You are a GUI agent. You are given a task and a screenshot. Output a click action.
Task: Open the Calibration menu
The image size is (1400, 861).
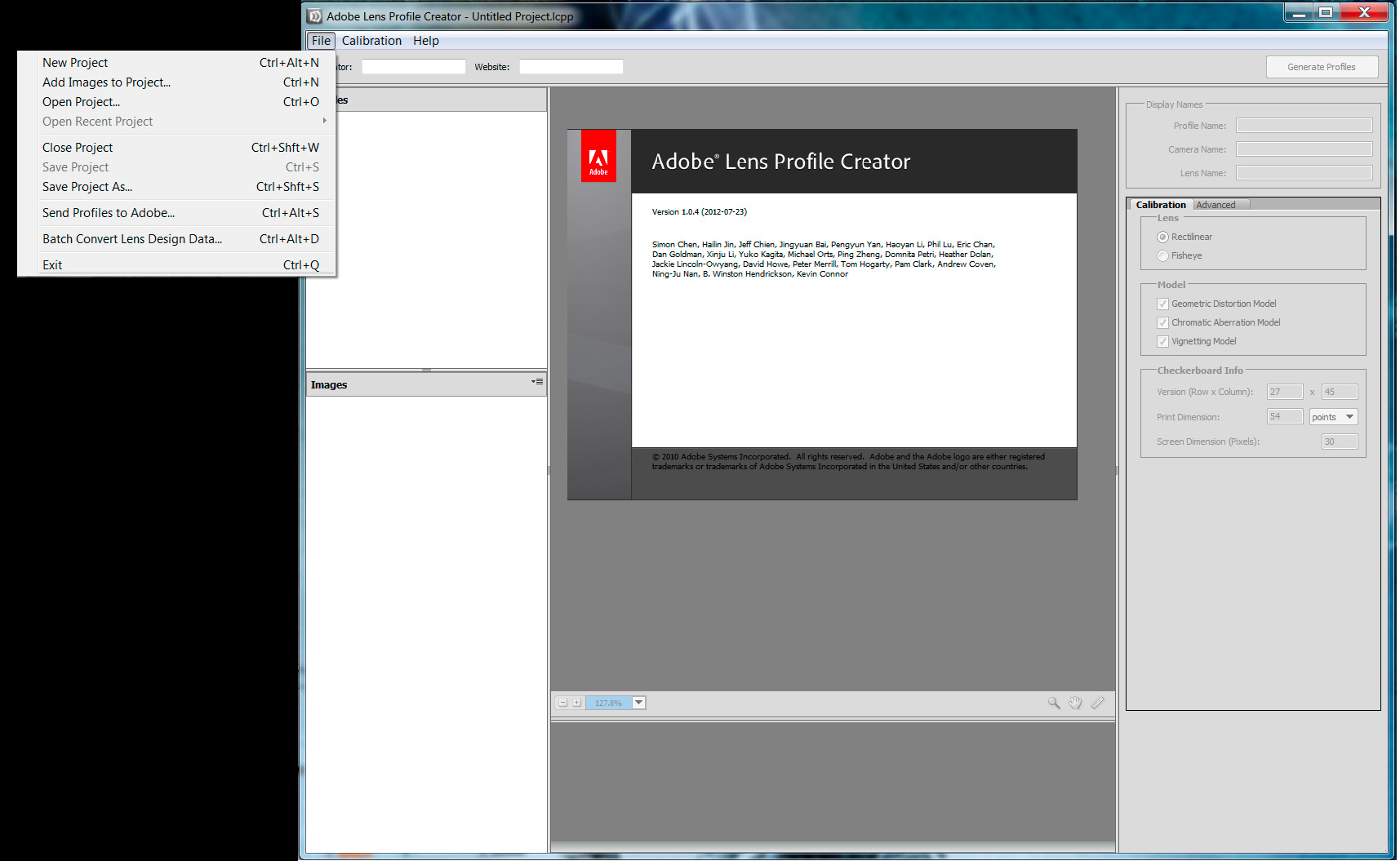(371, 41)
